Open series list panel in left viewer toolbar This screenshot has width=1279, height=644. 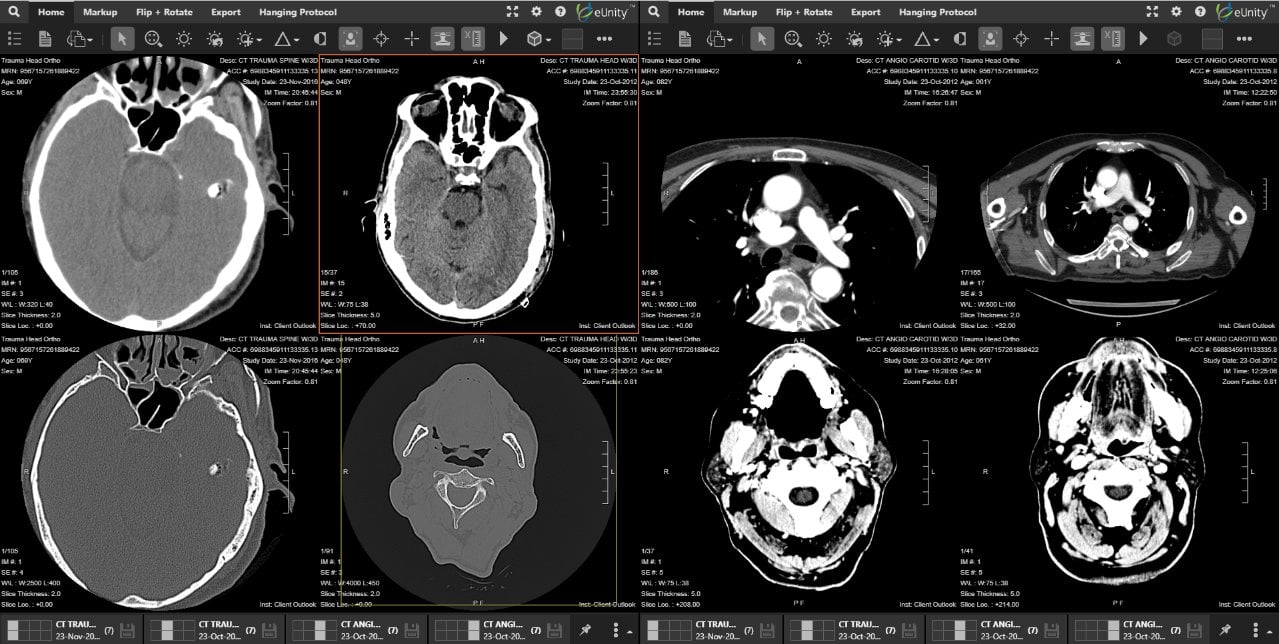pyautogui.click(x=15, y=39)
